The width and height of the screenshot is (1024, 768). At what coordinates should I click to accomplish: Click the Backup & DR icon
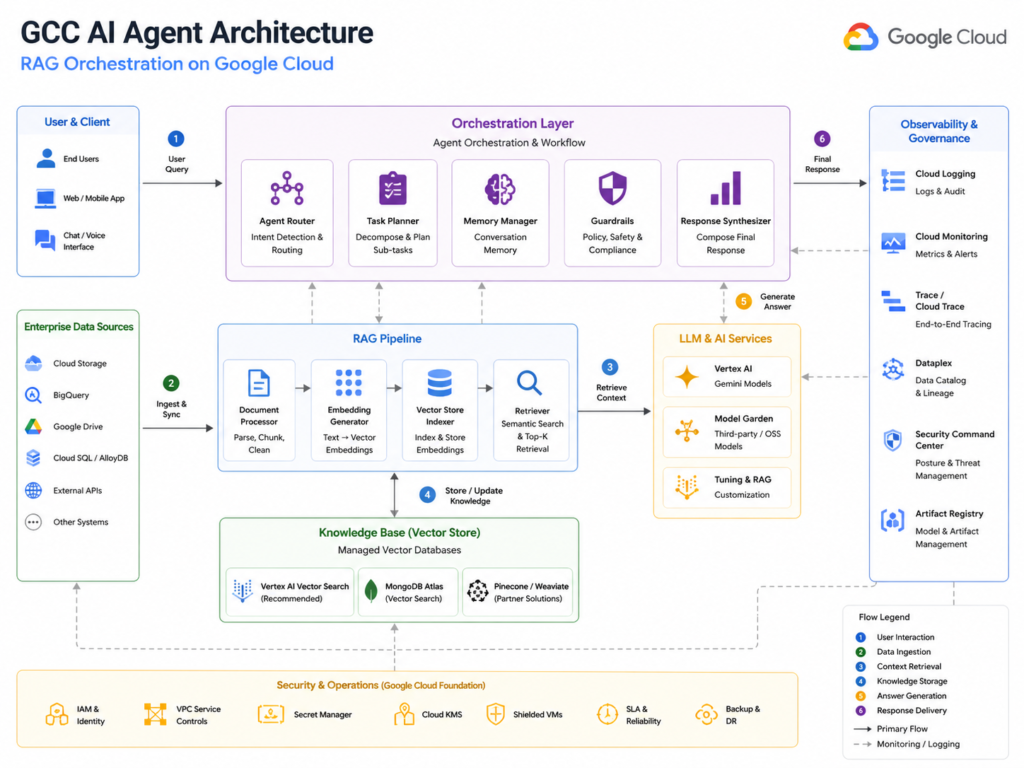click(x=706, y=714)
